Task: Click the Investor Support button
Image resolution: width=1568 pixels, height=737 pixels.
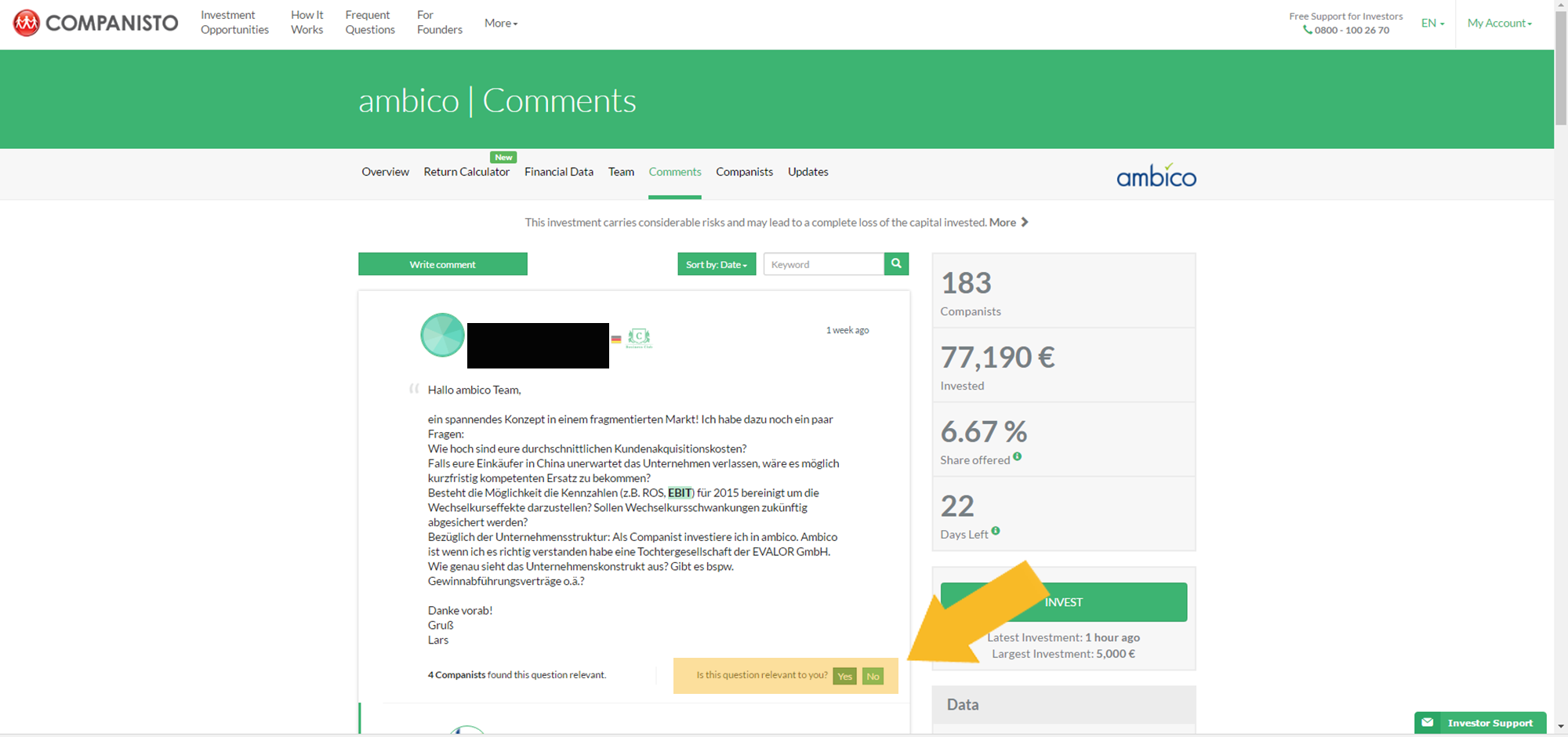Action: point(1480,723)
